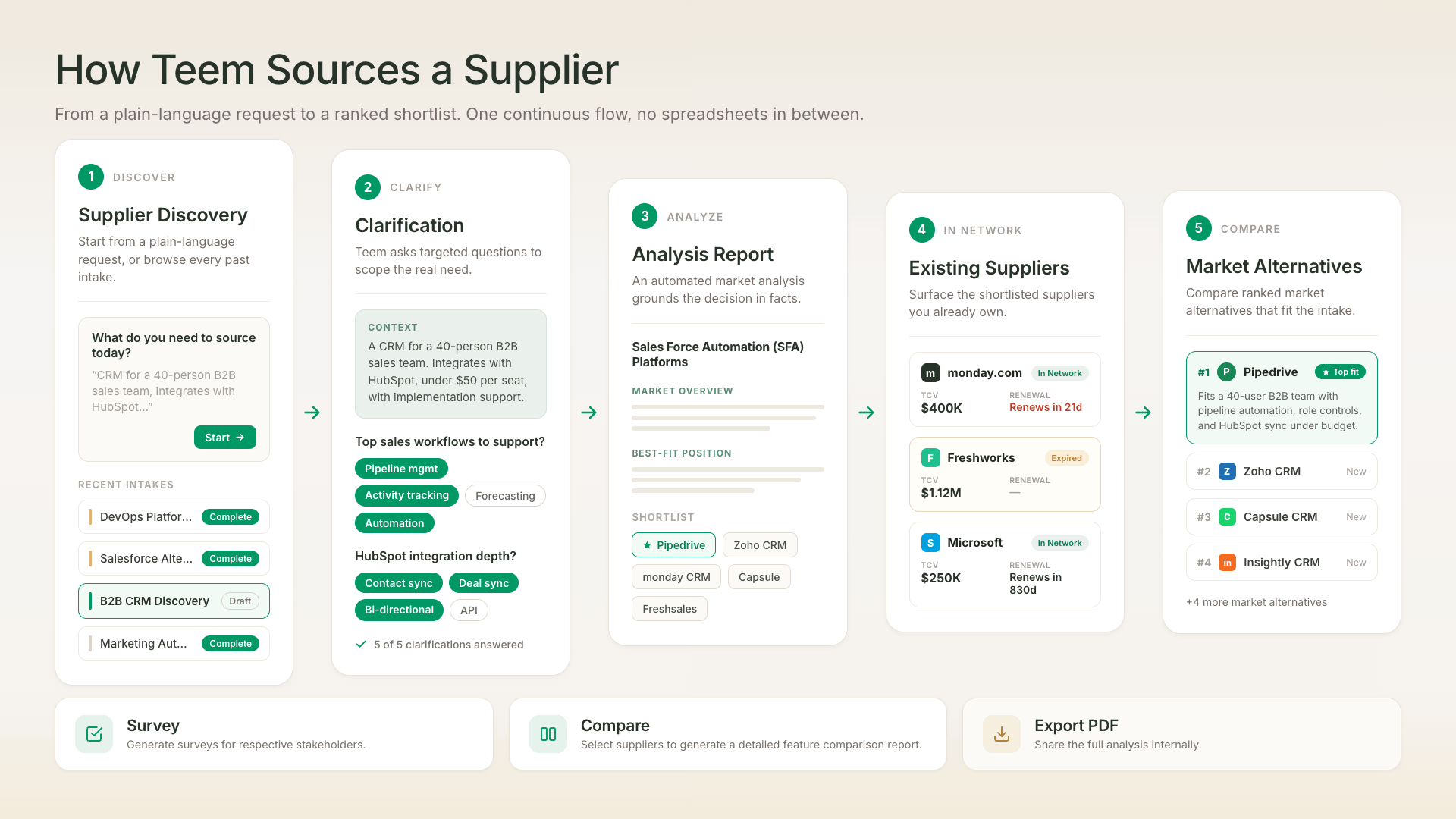Open the Export PDF action card
The width and height of the screenshot is (1456, 819).
(x=1181, y=734)
